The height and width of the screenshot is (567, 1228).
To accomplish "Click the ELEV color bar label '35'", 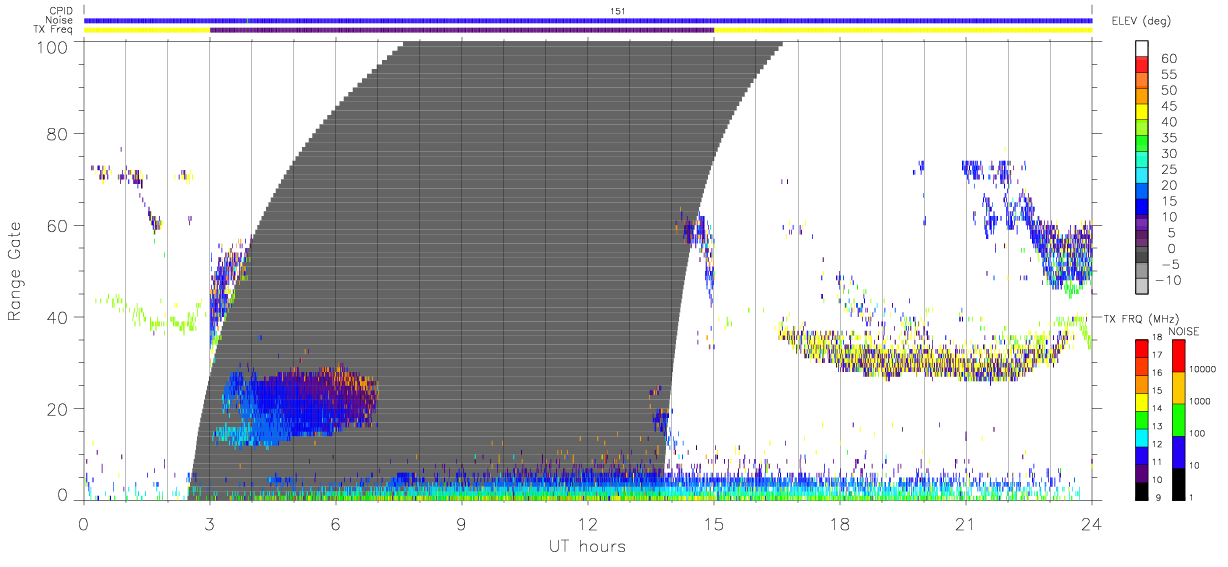I will (1169, 138).
